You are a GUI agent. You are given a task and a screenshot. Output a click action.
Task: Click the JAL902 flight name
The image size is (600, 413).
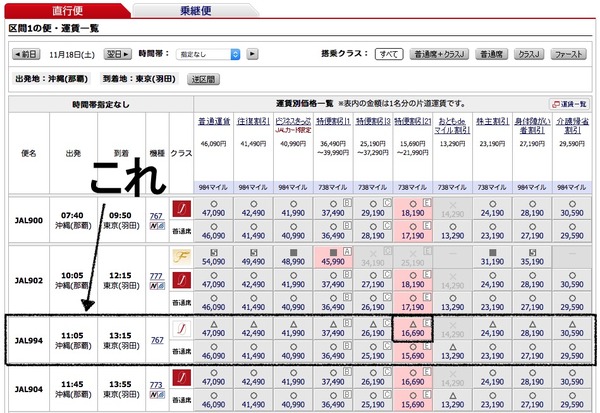click(x=29, y=281)
